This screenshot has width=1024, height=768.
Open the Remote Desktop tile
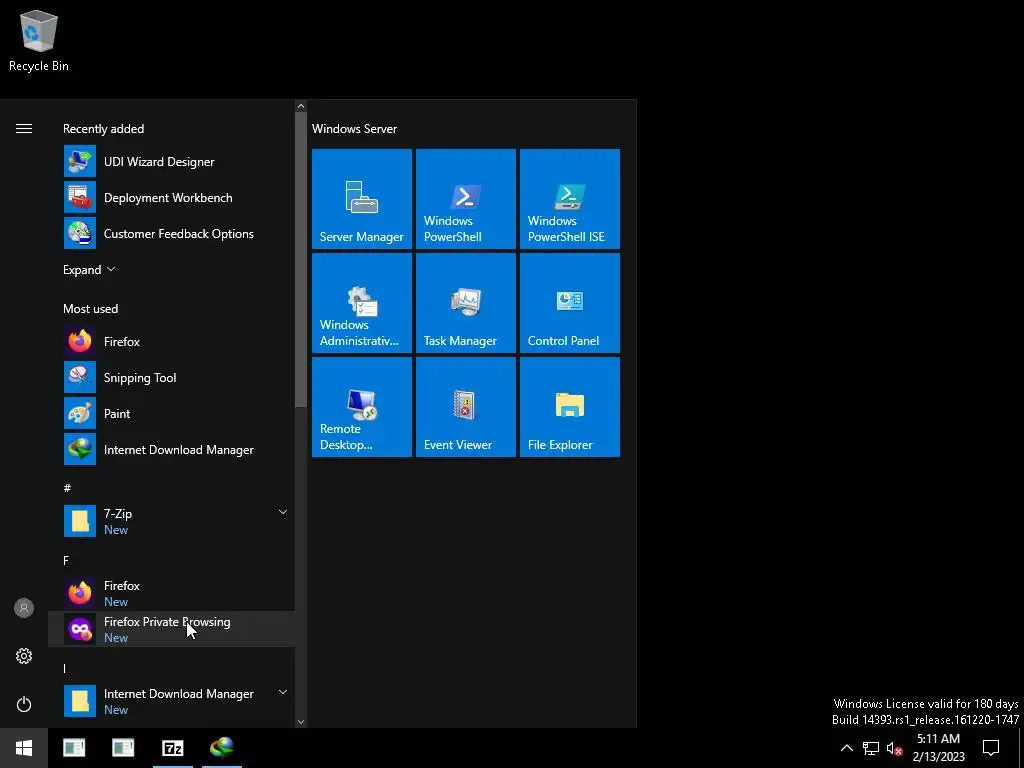362,406
